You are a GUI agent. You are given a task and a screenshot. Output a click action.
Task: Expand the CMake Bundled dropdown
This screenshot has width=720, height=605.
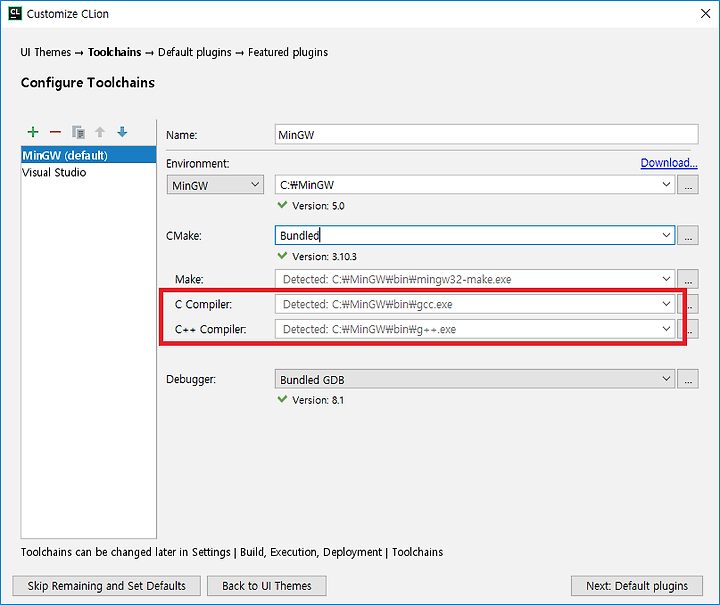(x=666, y=235)
